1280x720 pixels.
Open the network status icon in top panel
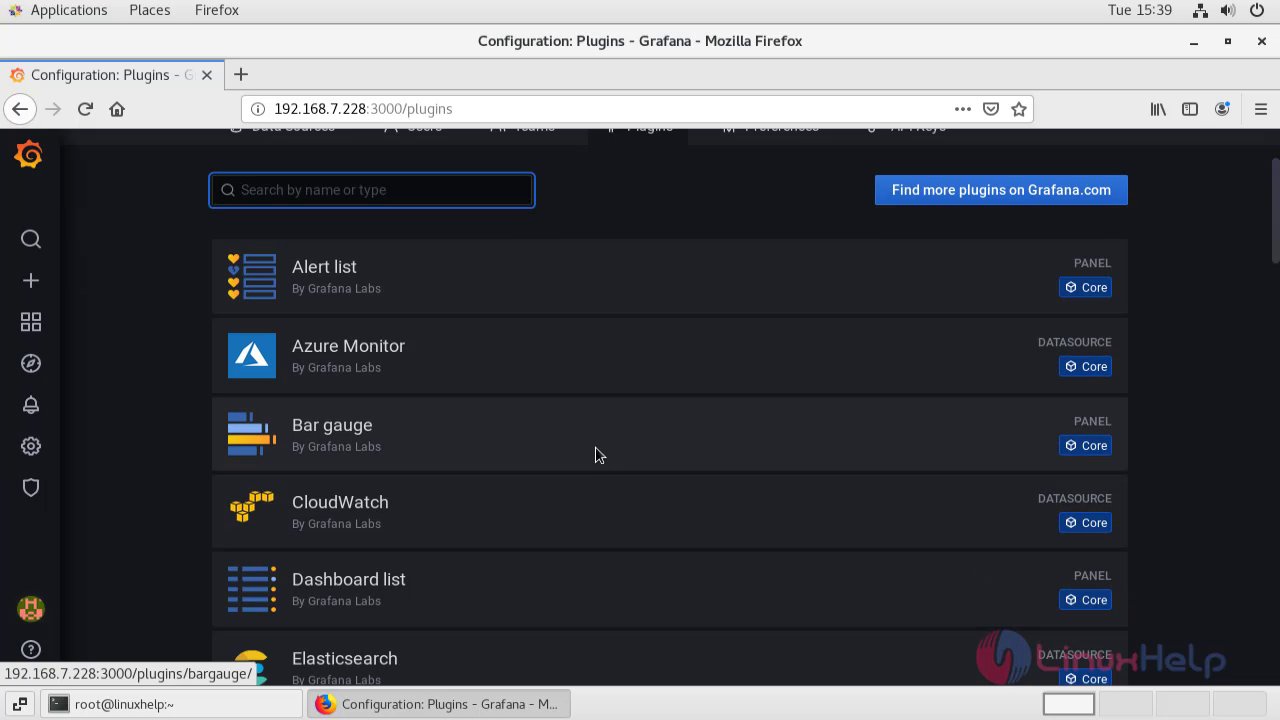[1201, 10]
